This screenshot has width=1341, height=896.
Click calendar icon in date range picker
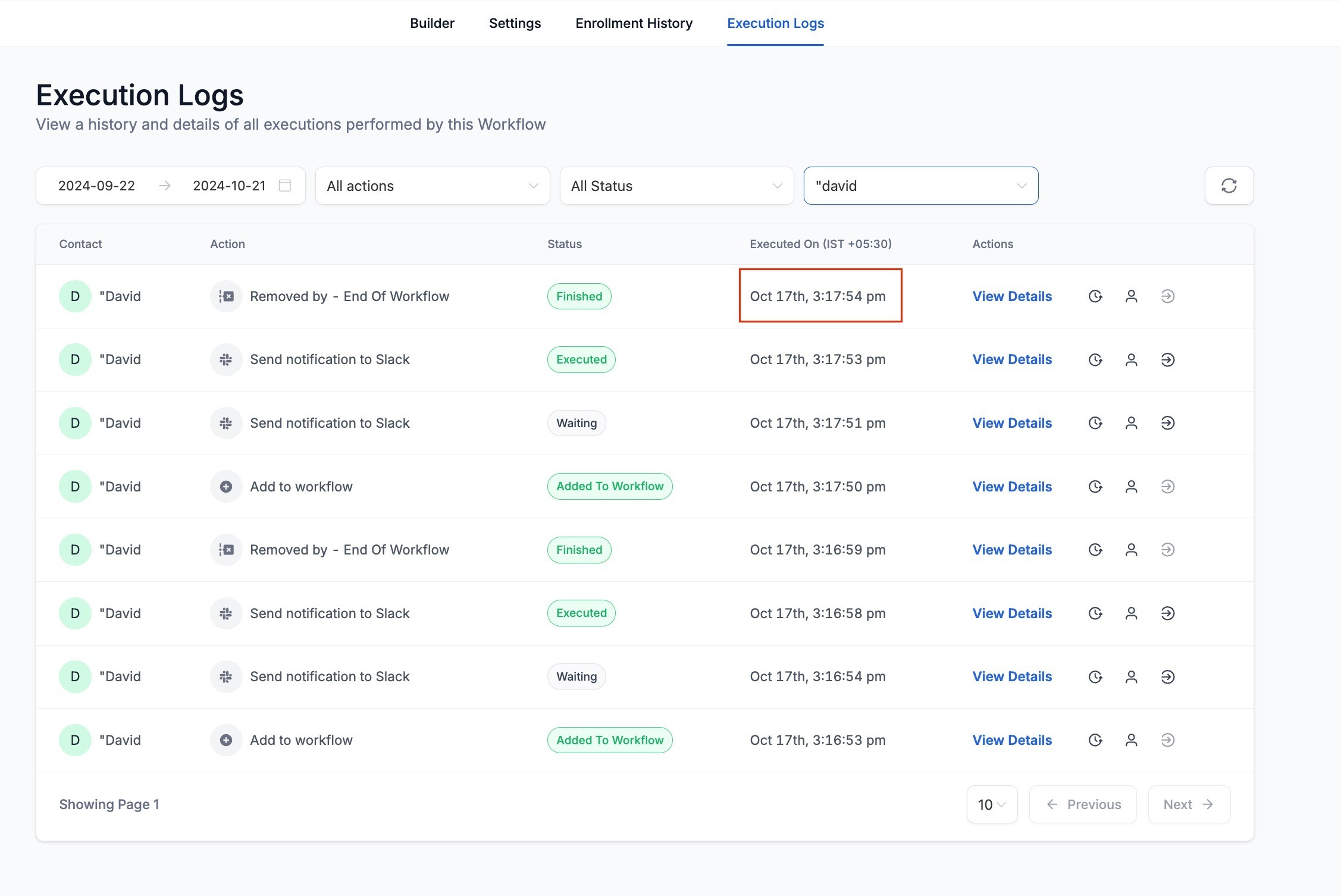click(285, 186)
